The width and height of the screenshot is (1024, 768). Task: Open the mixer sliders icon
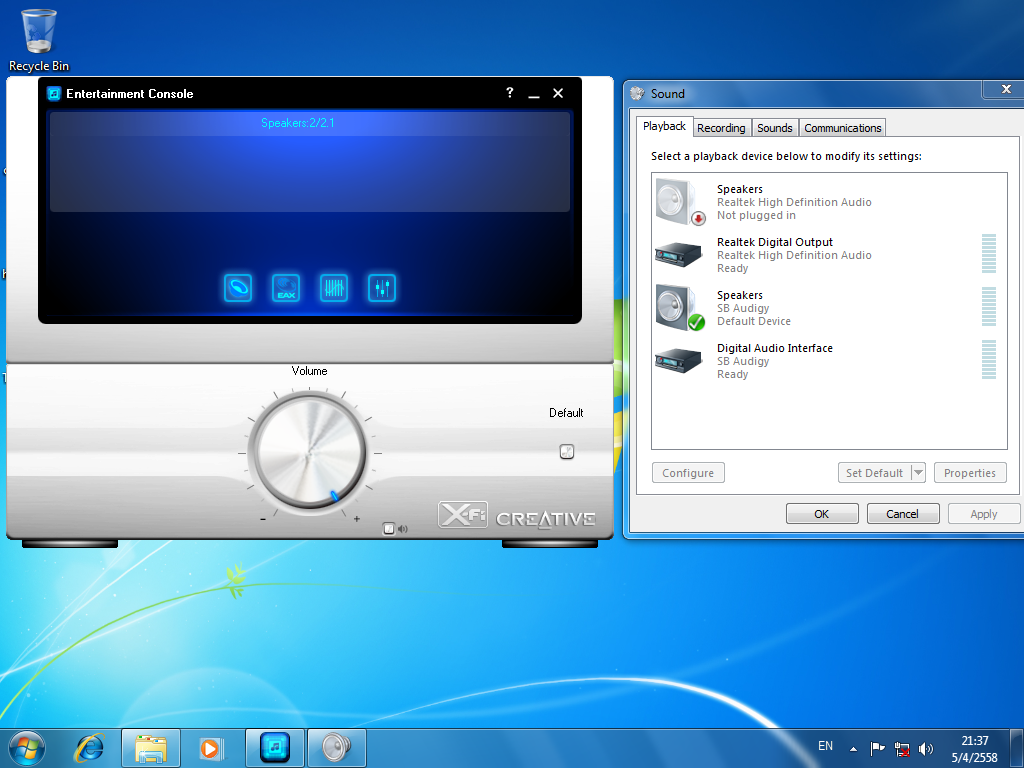(382, 288)
